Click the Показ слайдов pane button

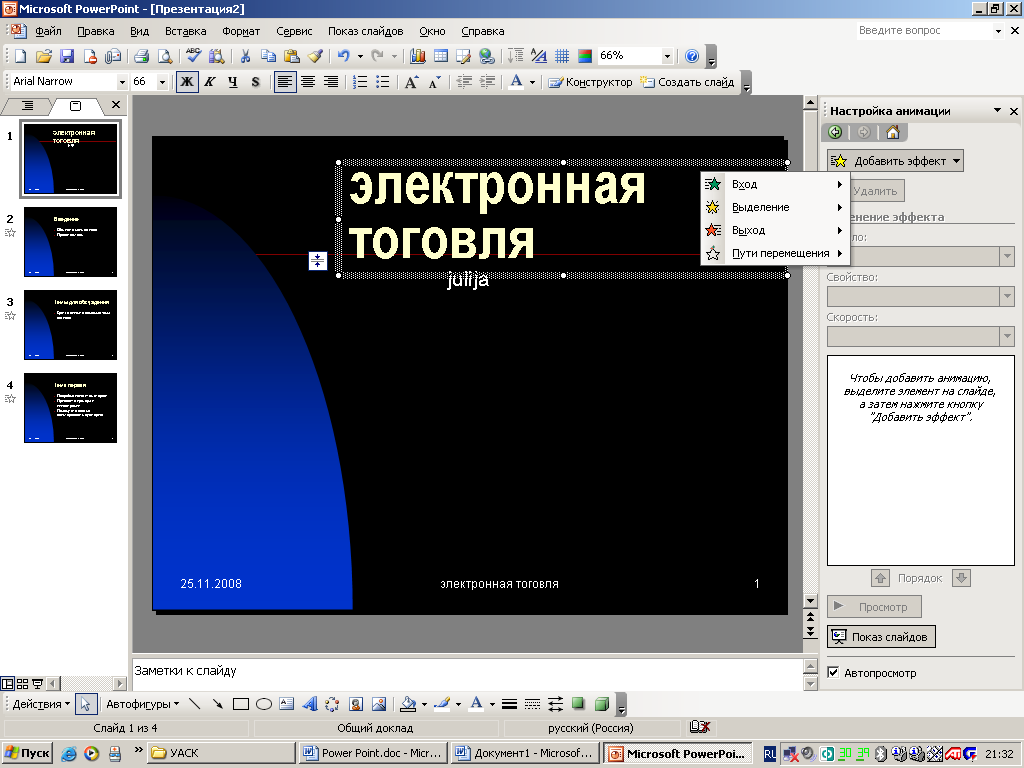(881, 637)
